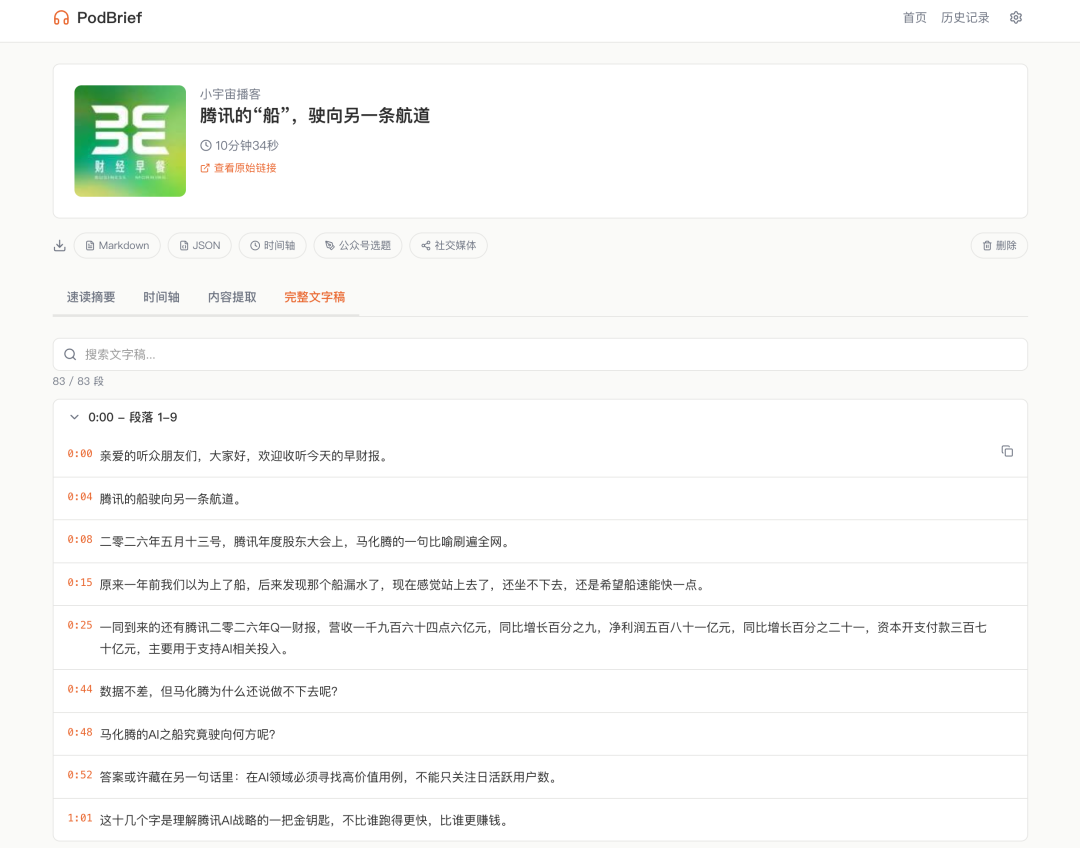1080x848 pixels.
Task: Click line 腾讯的船驶向另一条航道。
Action: (x=171, y=499)
